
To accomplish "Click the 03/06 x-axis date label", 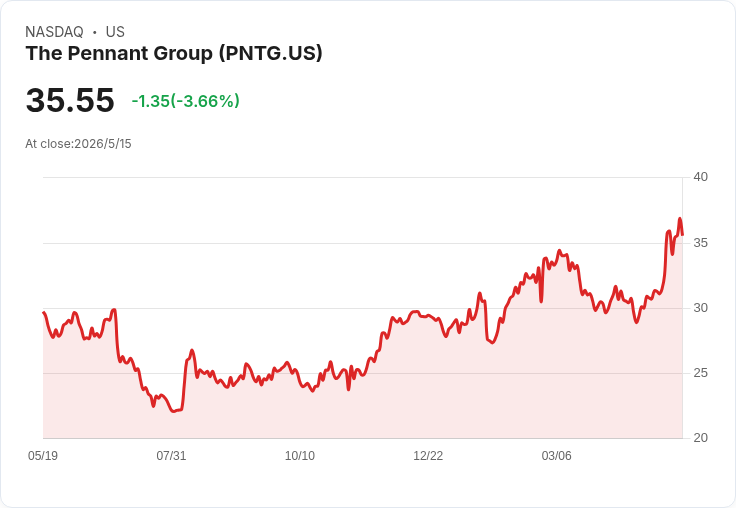I will pos(557,455).
